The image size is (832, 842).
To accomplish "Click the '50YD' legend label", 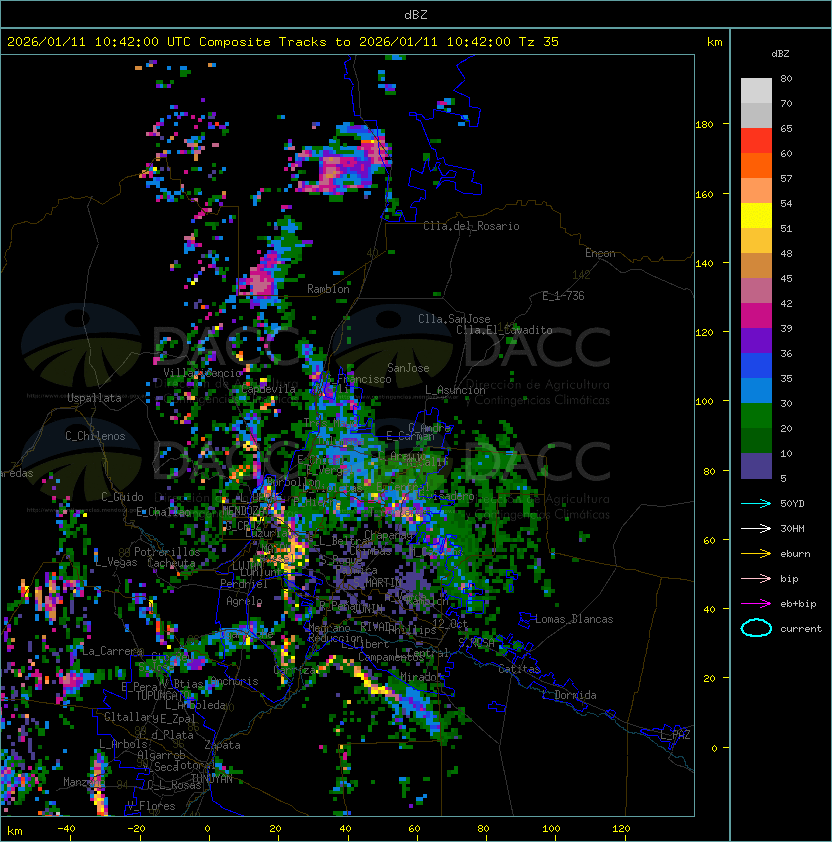I will [x=792, y=504].
